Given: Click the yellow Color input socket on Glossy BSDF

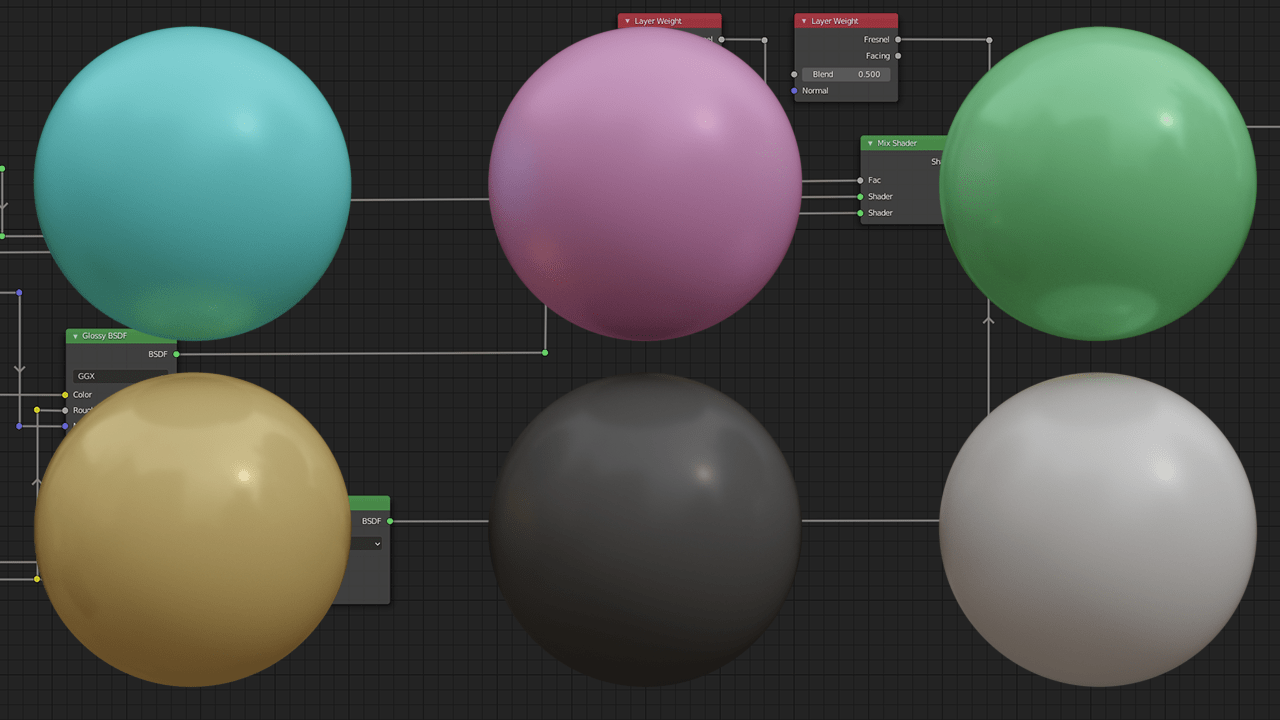Looking at the screenshot, I should coord(67,394).
